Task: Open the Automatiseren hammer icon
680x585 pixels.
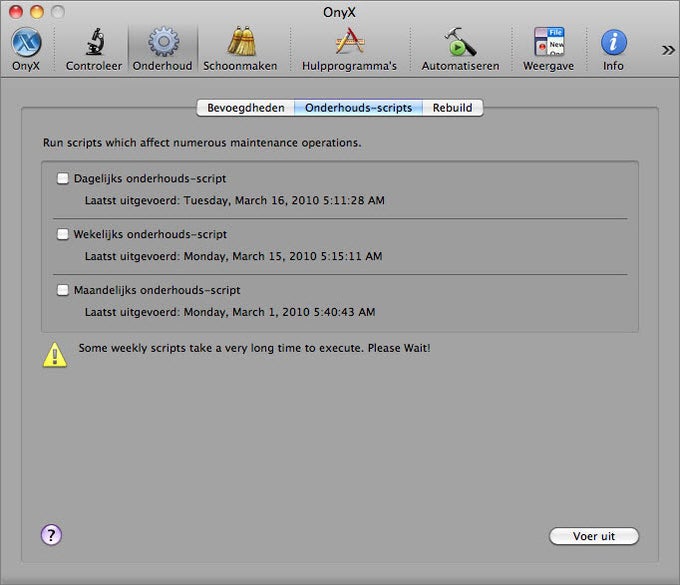Action: coord(461,42)
